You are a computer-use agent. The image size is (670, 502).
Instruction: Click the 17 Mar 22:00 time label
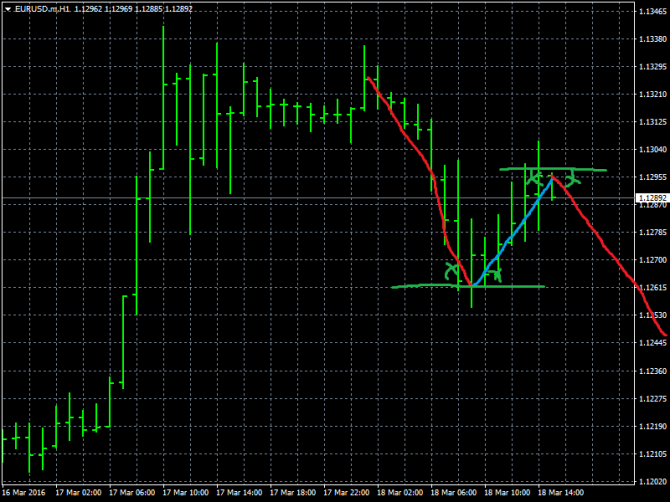tap(347, 493)
